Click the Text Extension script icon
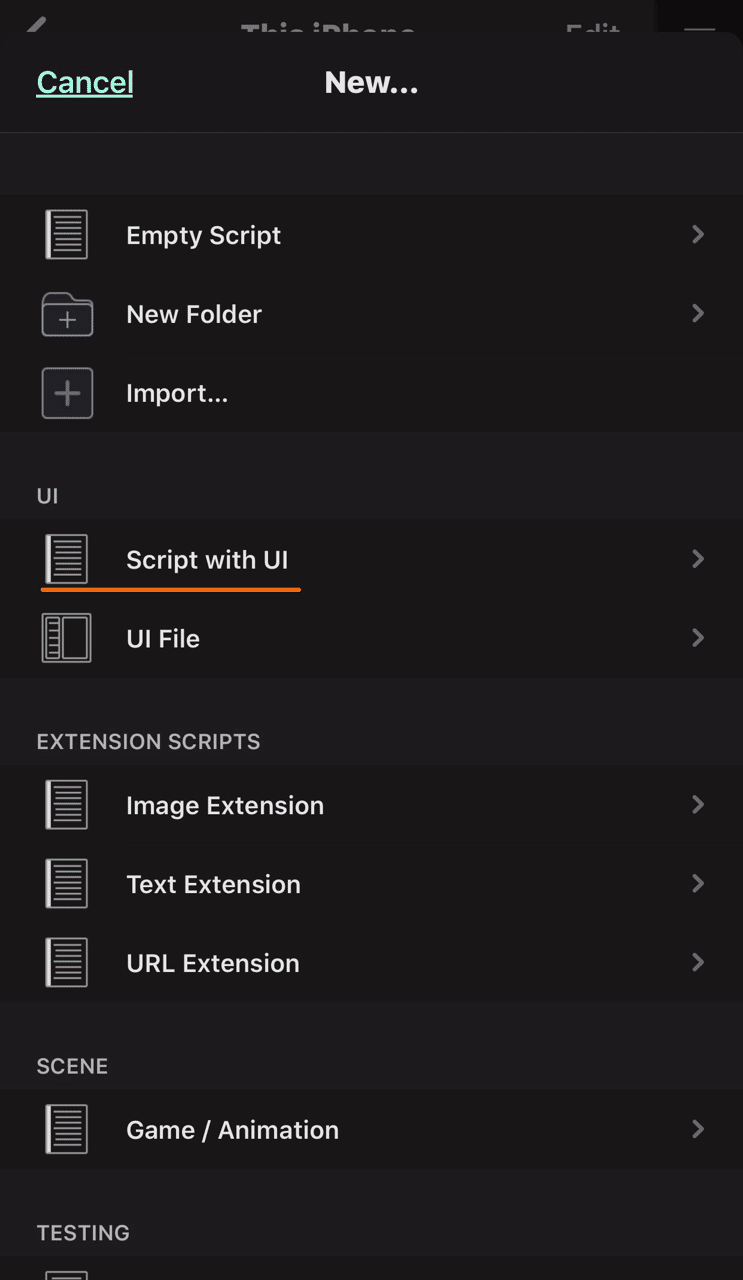The image size is (743, 1280). tap(67, 884)
